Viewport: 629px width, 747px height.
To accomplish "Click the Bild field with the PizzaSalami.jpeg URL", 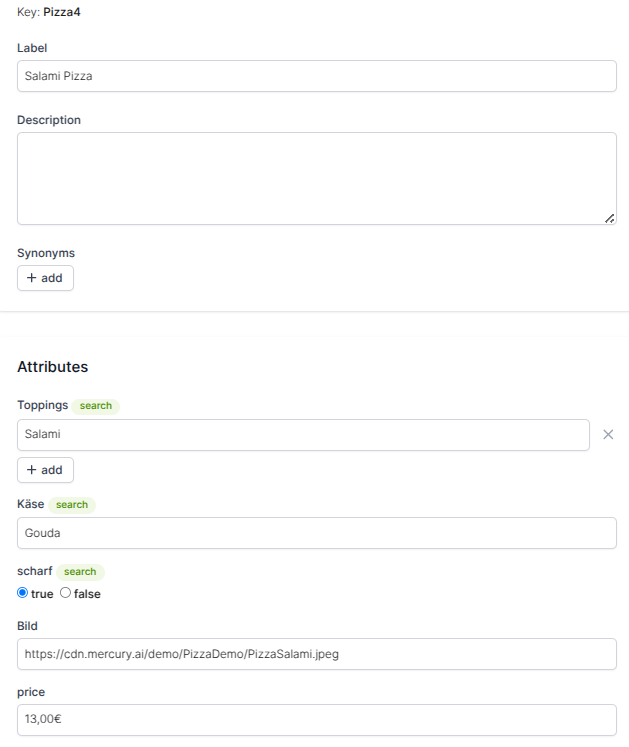I will point(317,654).
